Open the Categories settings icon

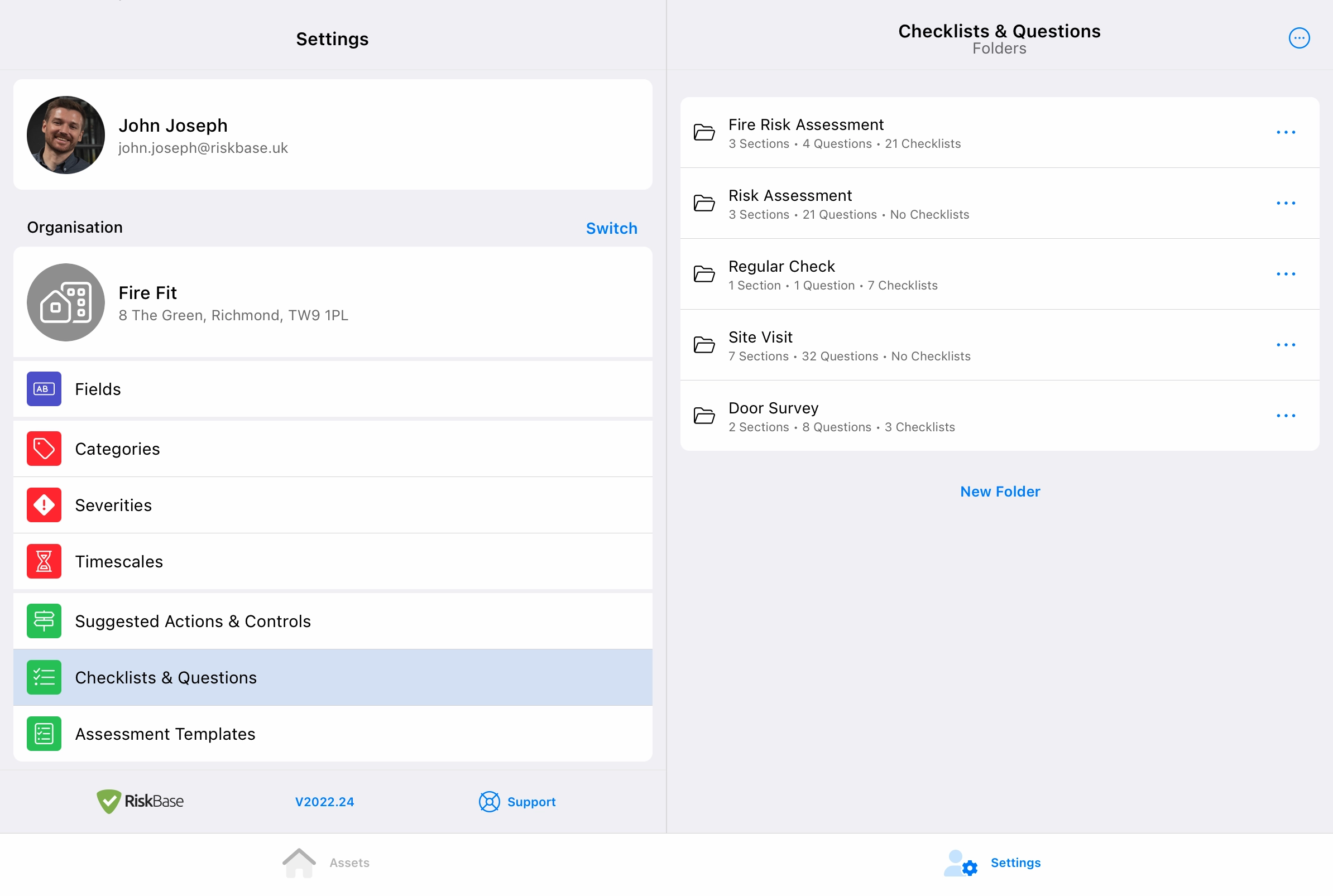click(x=44, y=447)
